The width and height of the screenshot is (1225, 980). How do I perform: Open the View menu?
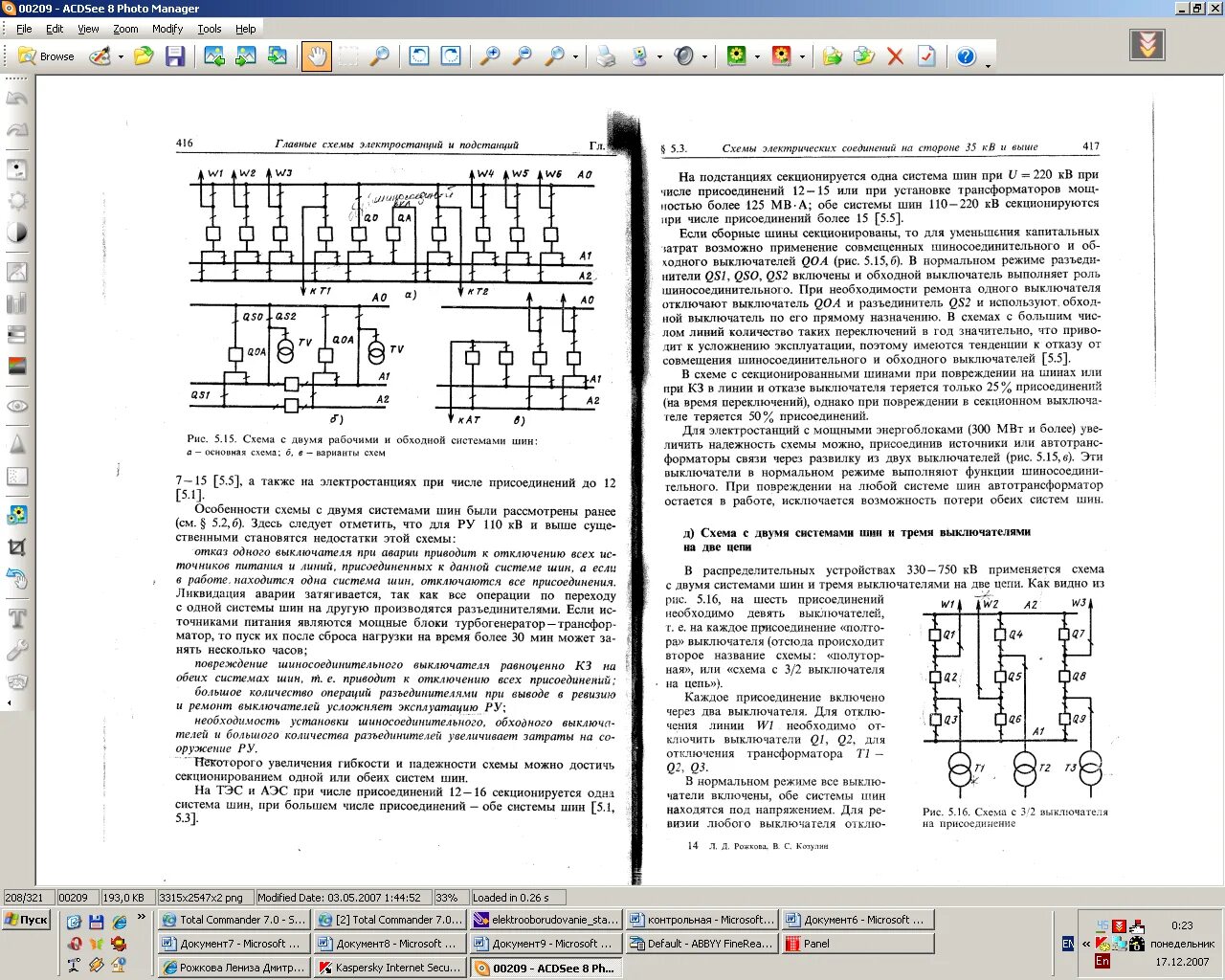[x=88, y=29]
